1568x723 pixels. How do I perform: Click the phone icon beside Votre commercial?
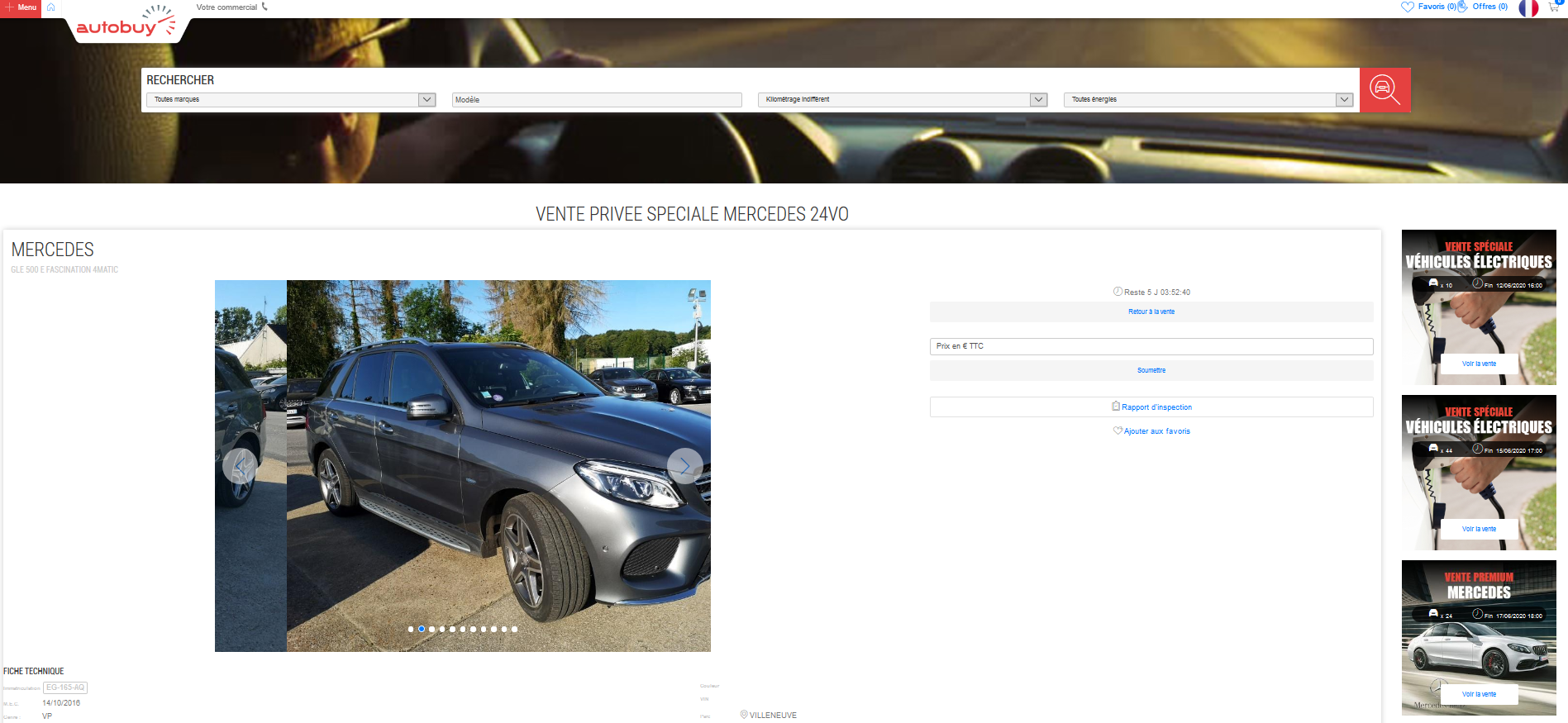click(x=265, y=7)
